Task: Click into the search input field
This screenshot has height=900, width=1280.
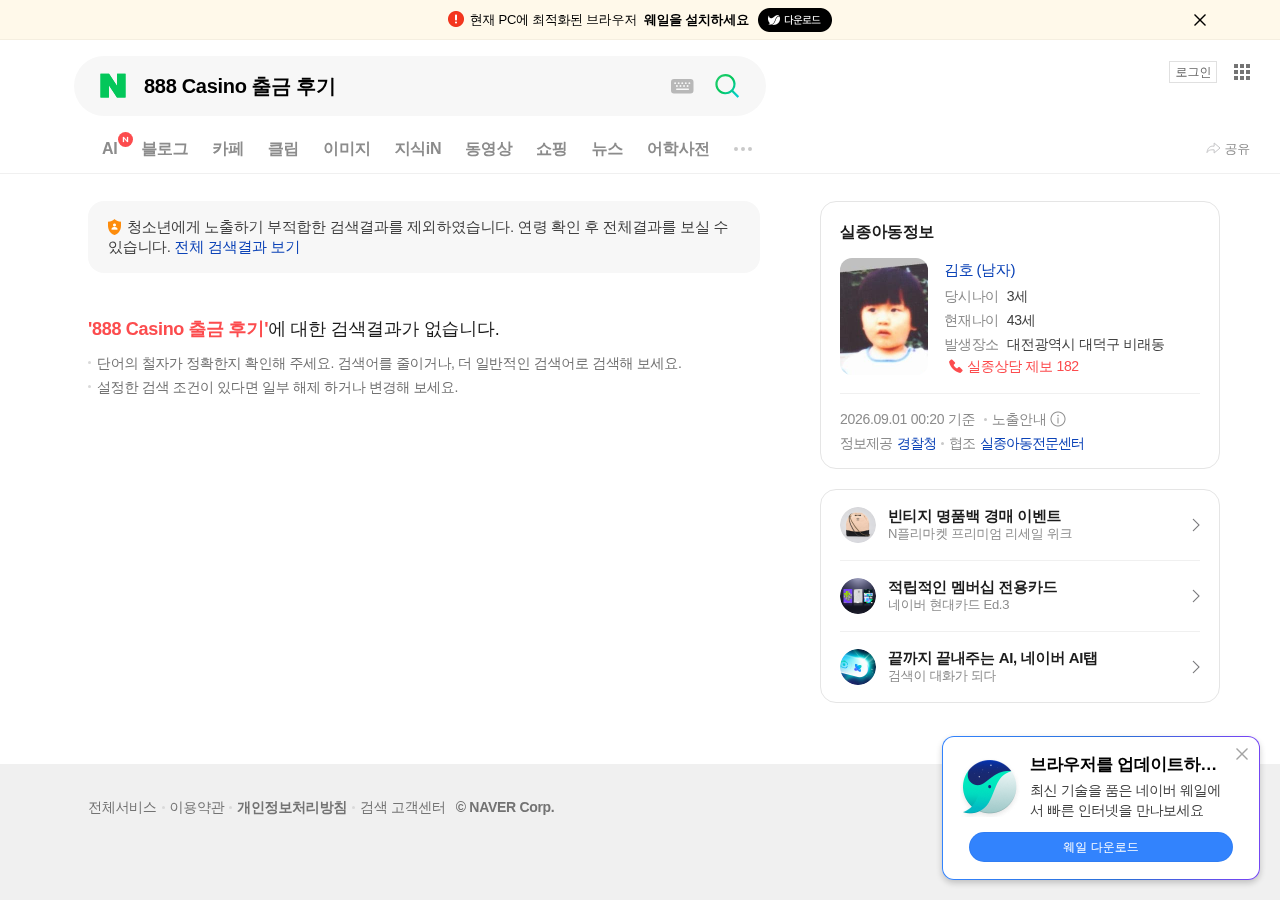Action: click(x=400, y=86)
